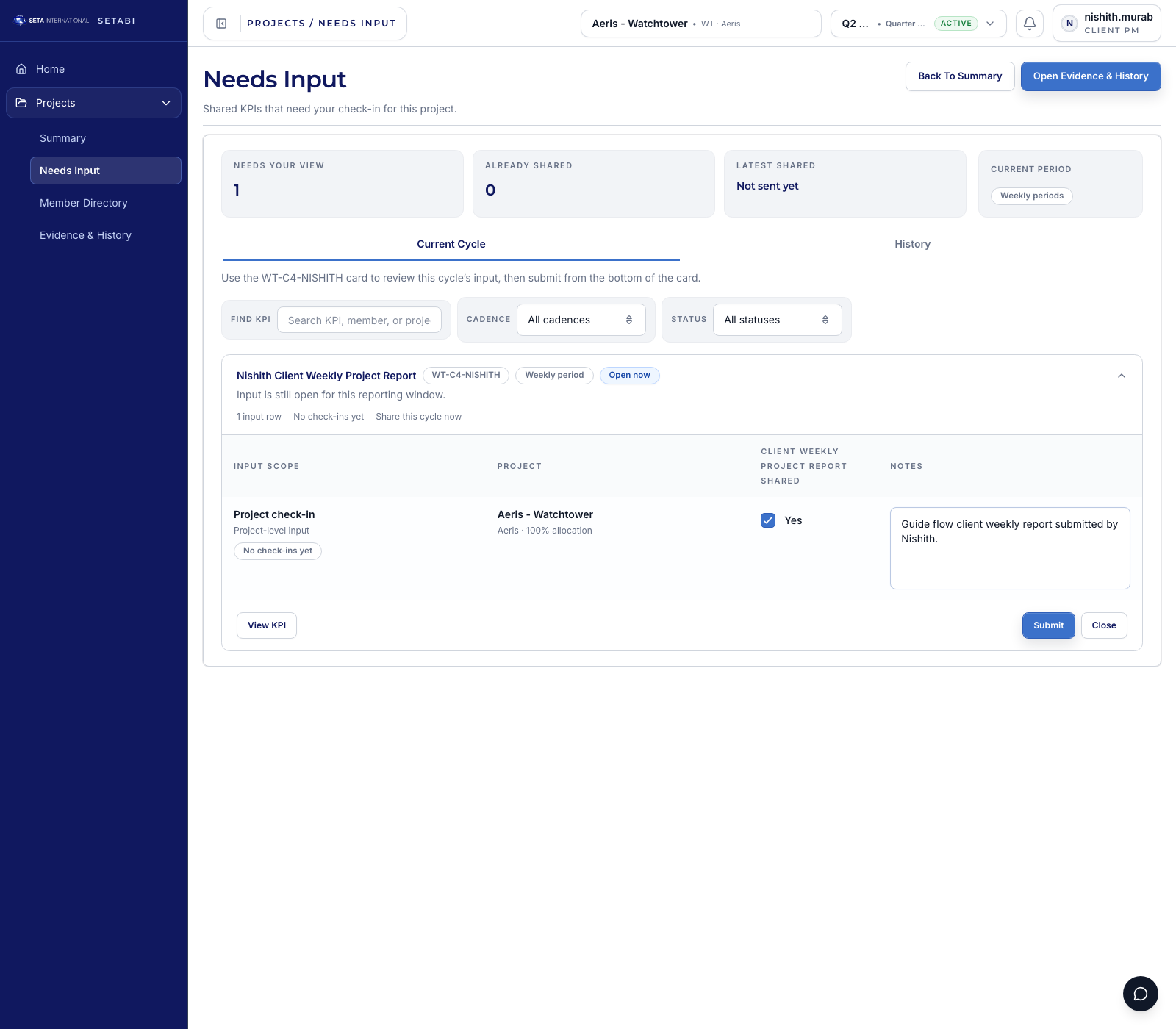Viewport: 1176px width, 1029px height.
Task: Select Member Directory in the sidebar
Action: (x=83, y=203)
